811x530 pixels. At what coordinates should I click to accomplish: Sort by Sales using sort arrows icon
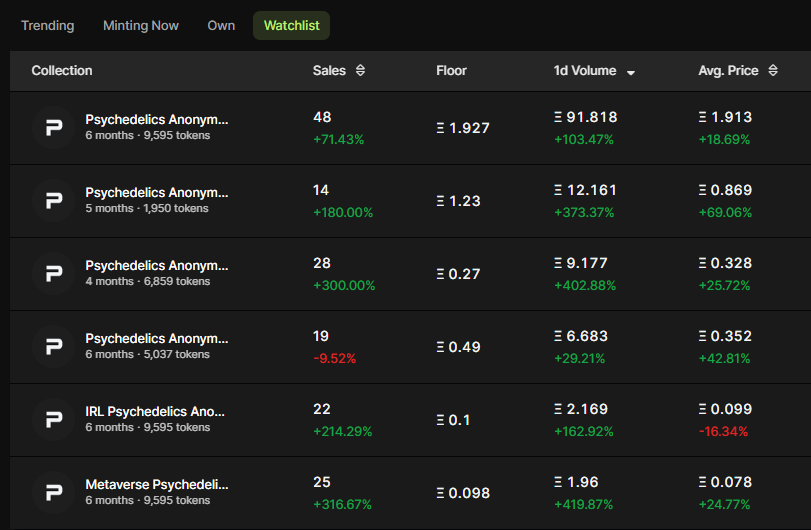point(361,70)
